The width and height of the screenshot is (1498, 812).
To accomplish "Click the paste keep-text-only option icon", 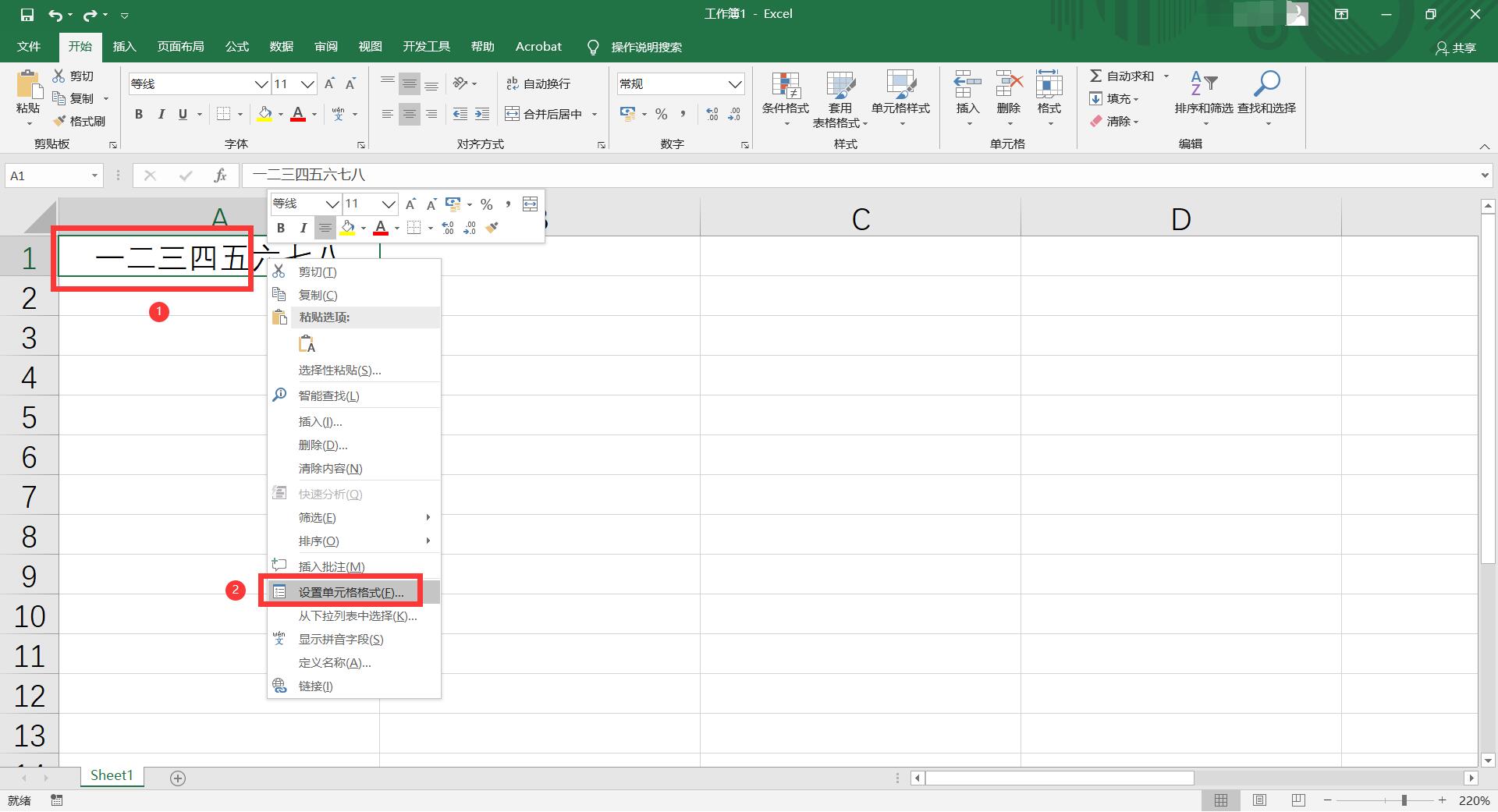I will (x=307, y=343).
